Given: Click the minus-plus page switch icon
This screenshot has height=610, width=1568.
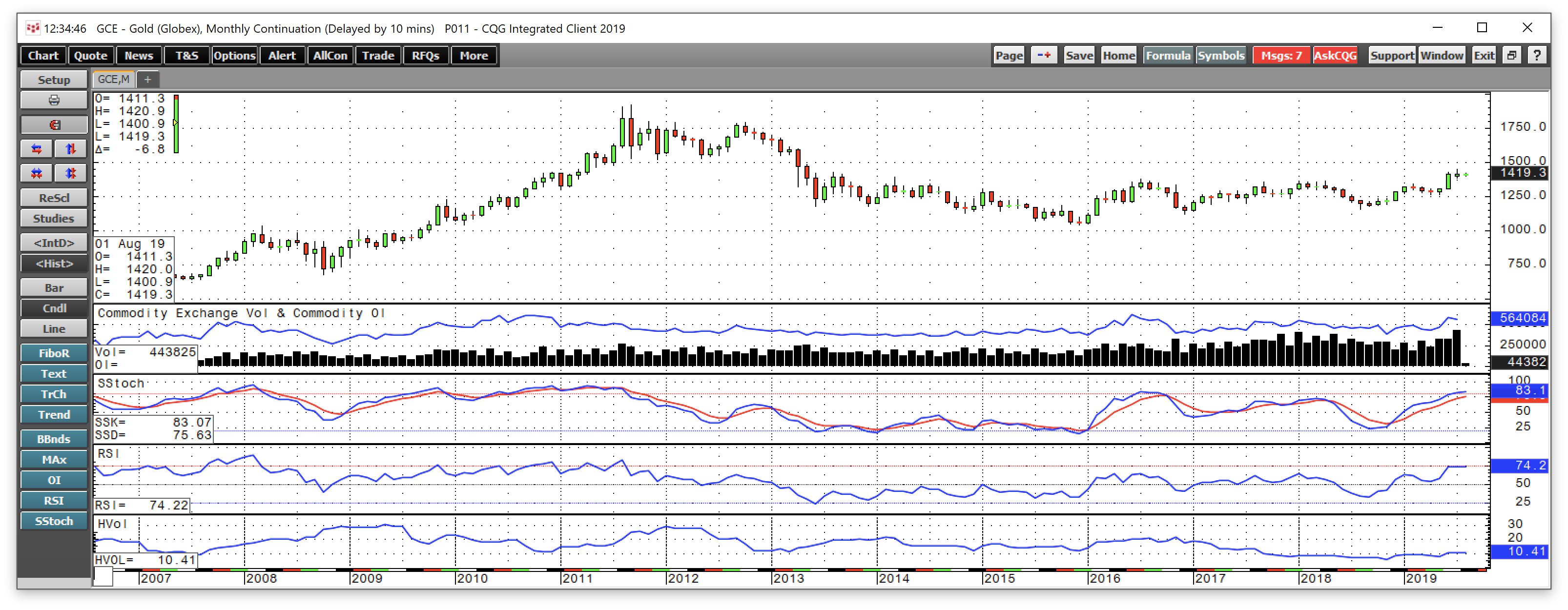Looking at the screenshot, I should click(x=1044, y=56).
